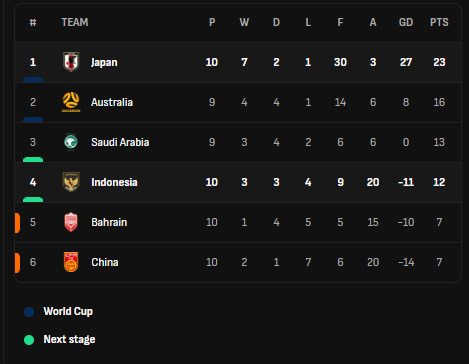
Task: Click the PTS column header
Action: pos(439,22)
